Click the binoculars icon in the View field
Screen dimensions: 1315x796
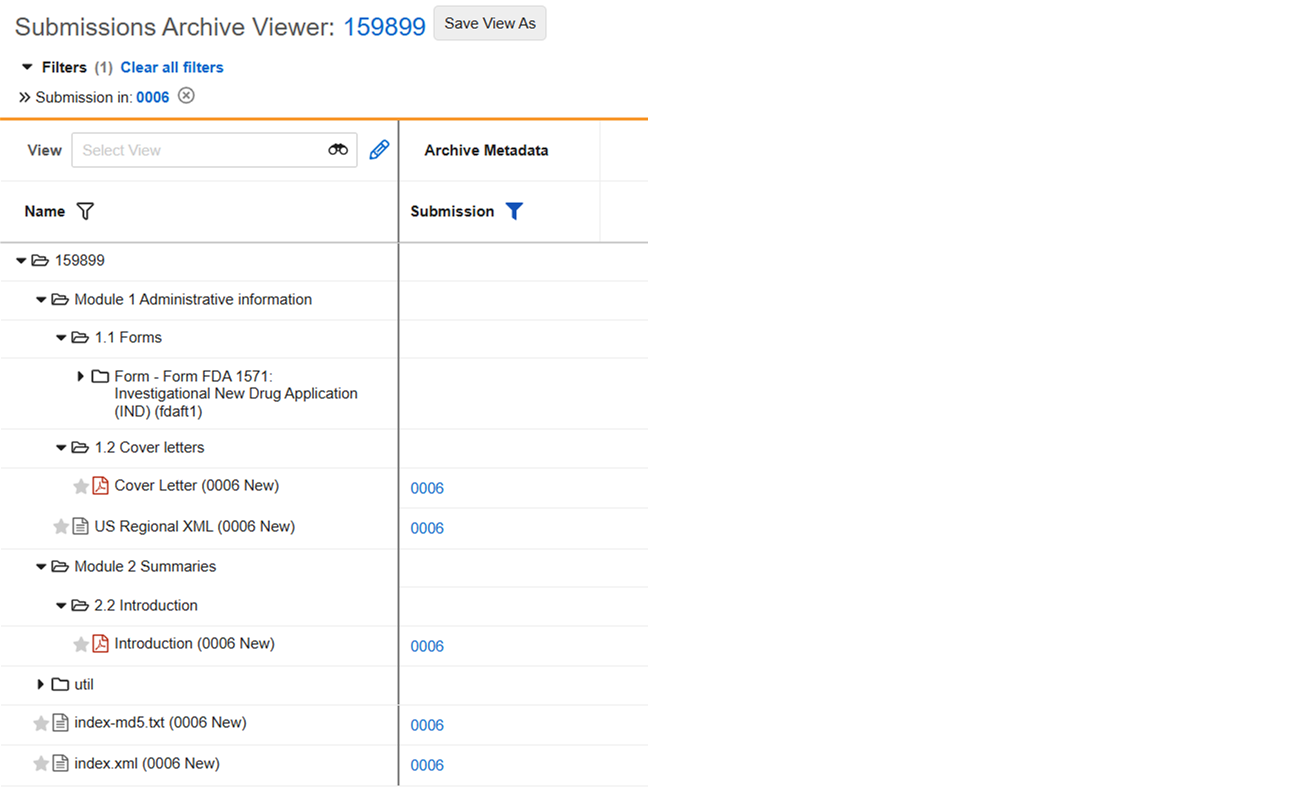pyautogui.click(x=338, y=150)
